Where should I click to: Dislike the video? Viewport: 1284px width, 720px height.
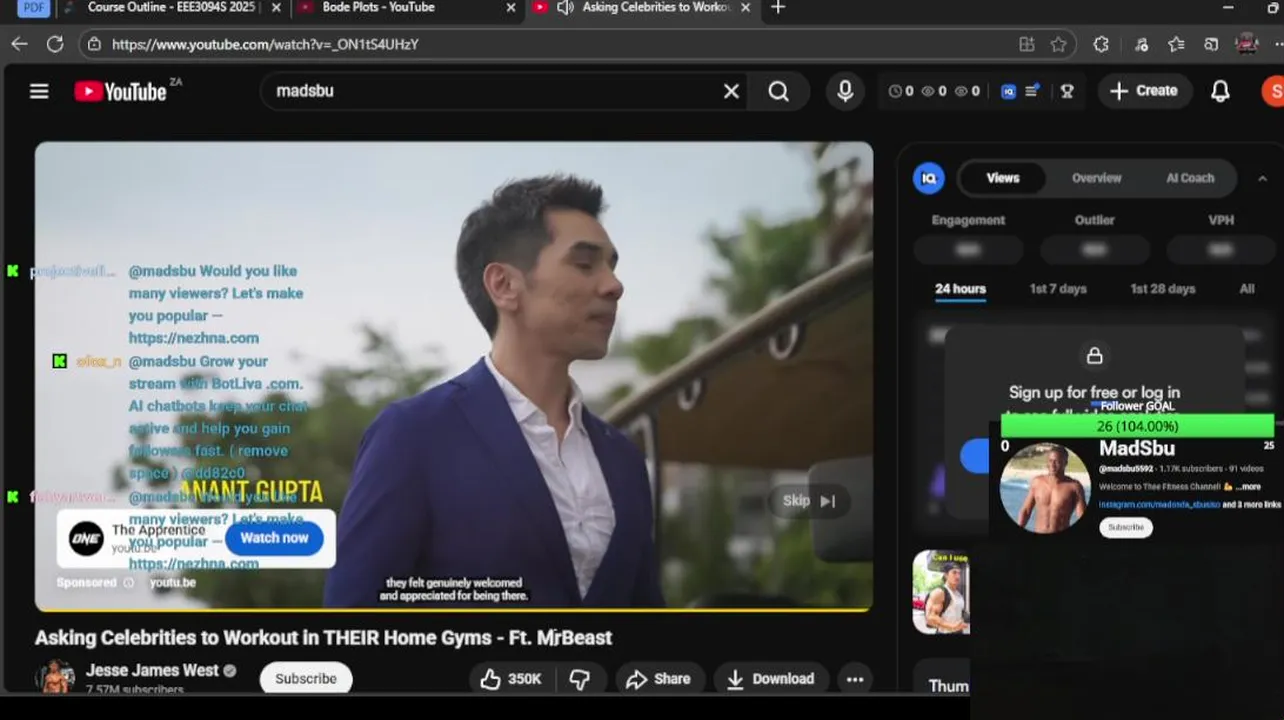point(579,679)
